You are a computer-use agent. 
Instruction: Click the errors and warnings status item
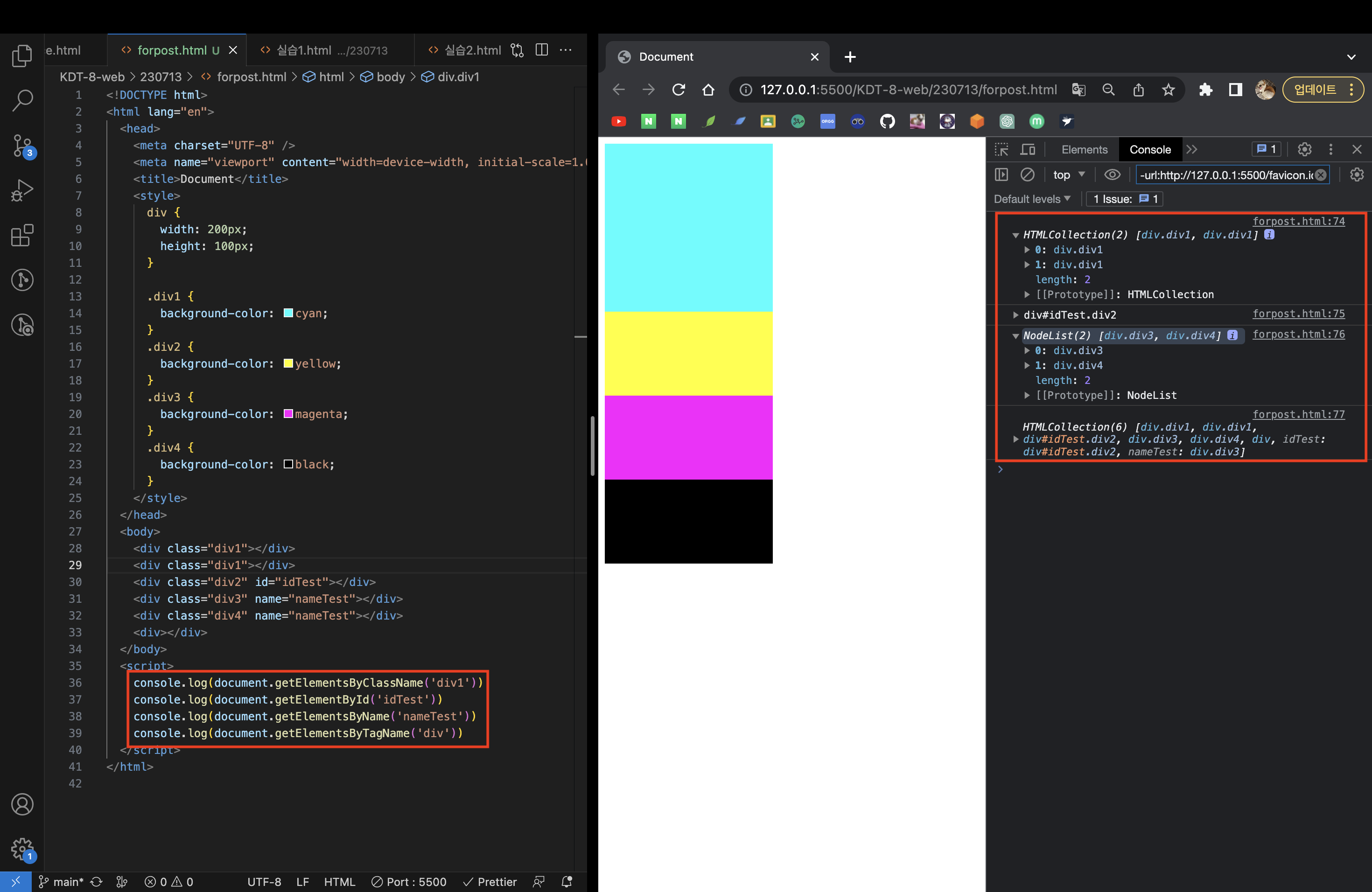(x=169, y=882)
